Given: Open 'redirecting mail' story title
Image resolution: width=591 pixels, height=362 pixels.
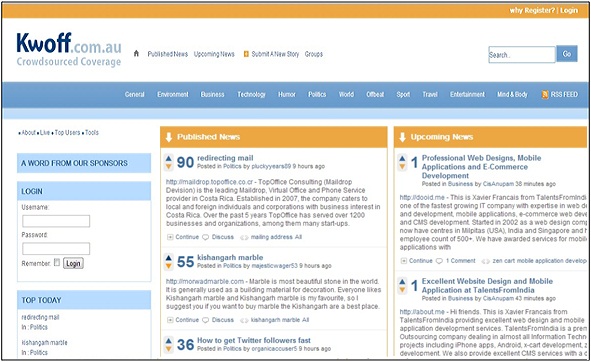Looking at the screenshot, I should point(225,158).
